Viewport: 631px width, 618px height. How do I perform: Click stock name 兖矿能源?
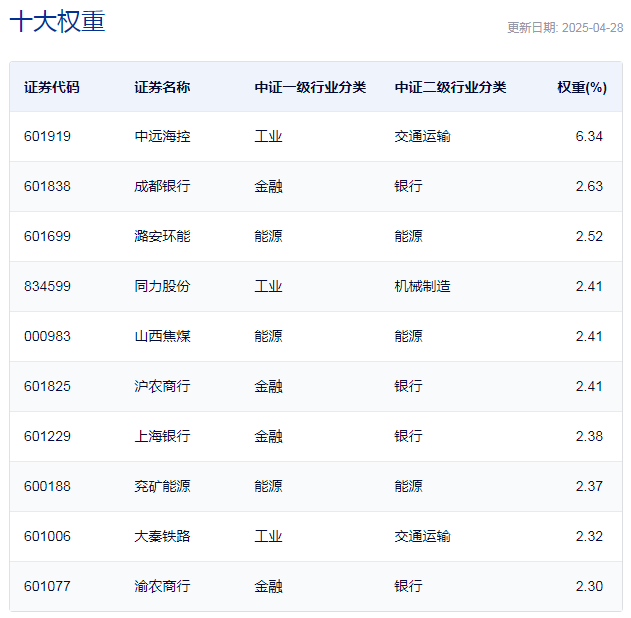pyautogui.click(x=162, y=486)
